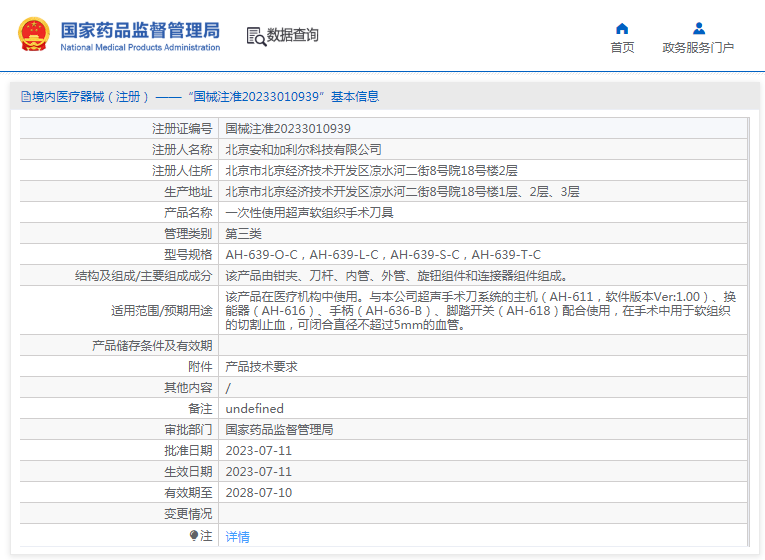Screen dimensions: 765x560
Task: Click the lightbulb icon beside 注
Action: (x=194, y=536)
